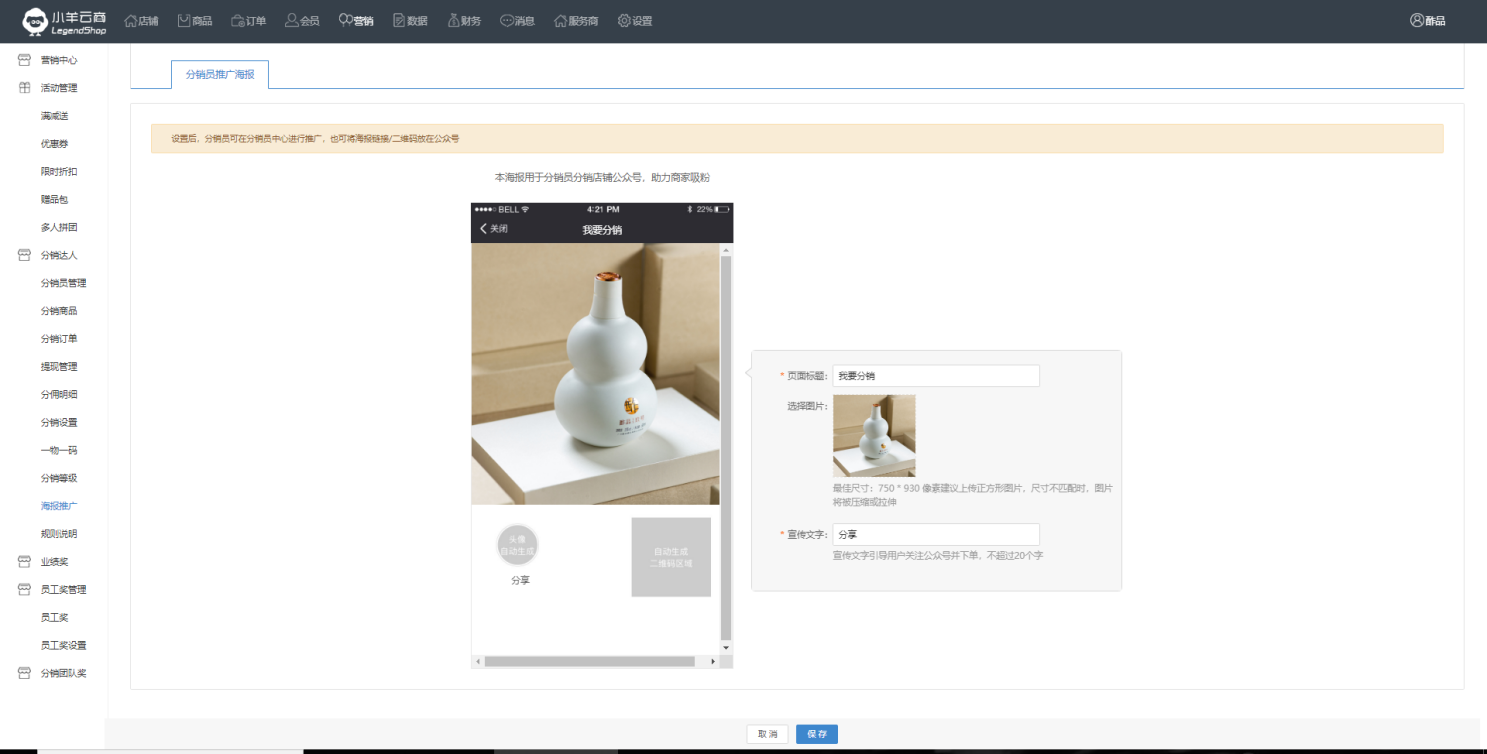Open the 数据 data icon
The image size is (1487, 754).
(400, 21)
